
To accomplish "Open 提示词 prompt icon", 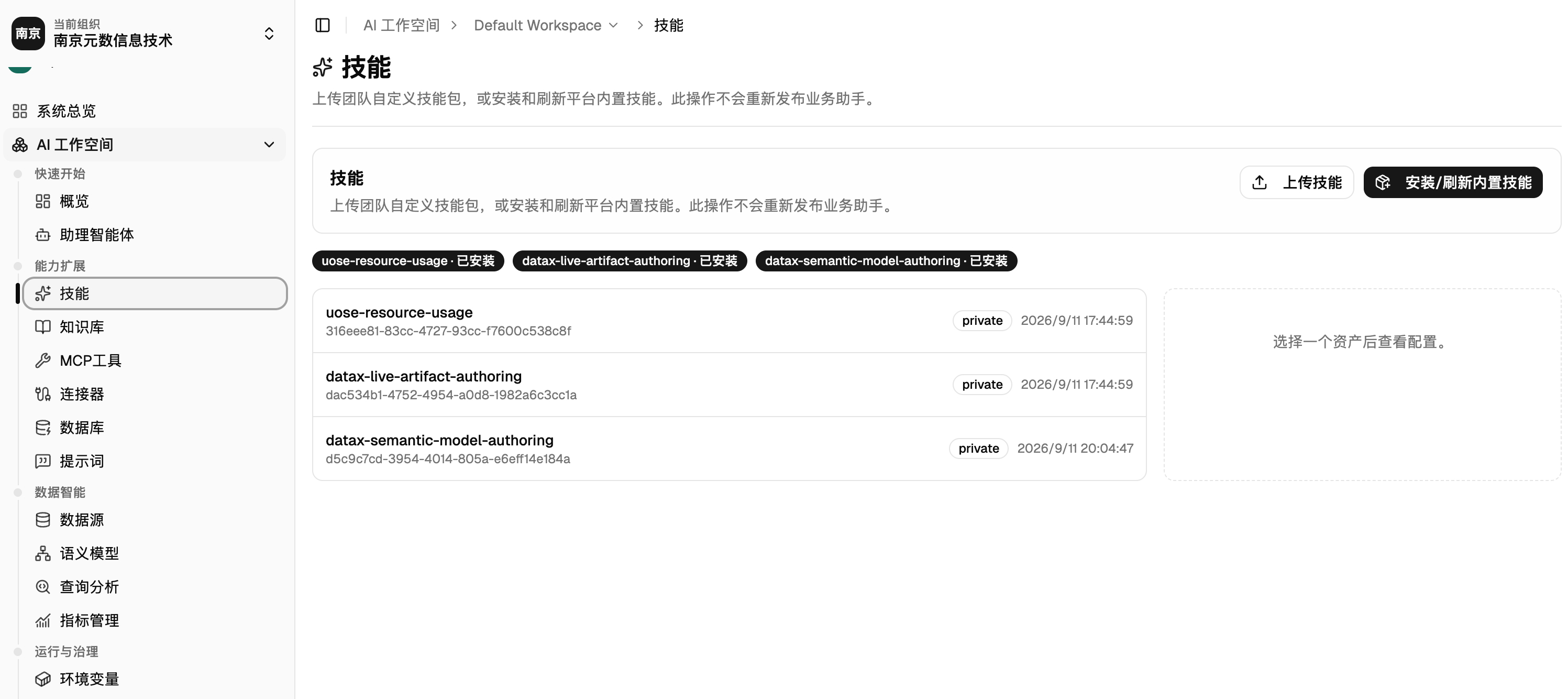I will click(x=42, y=461).
